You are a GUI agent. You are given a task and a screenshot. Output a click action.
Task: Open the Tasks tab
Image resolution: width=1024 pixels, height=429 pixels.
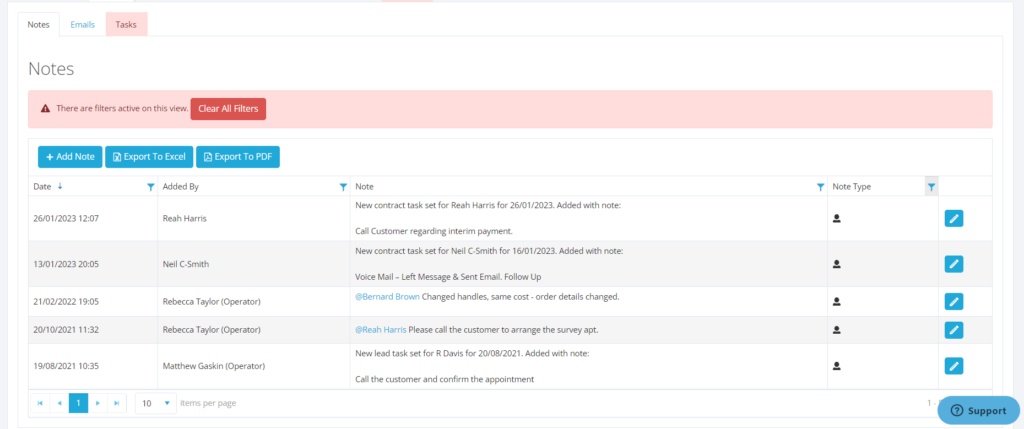click(126, 24)
